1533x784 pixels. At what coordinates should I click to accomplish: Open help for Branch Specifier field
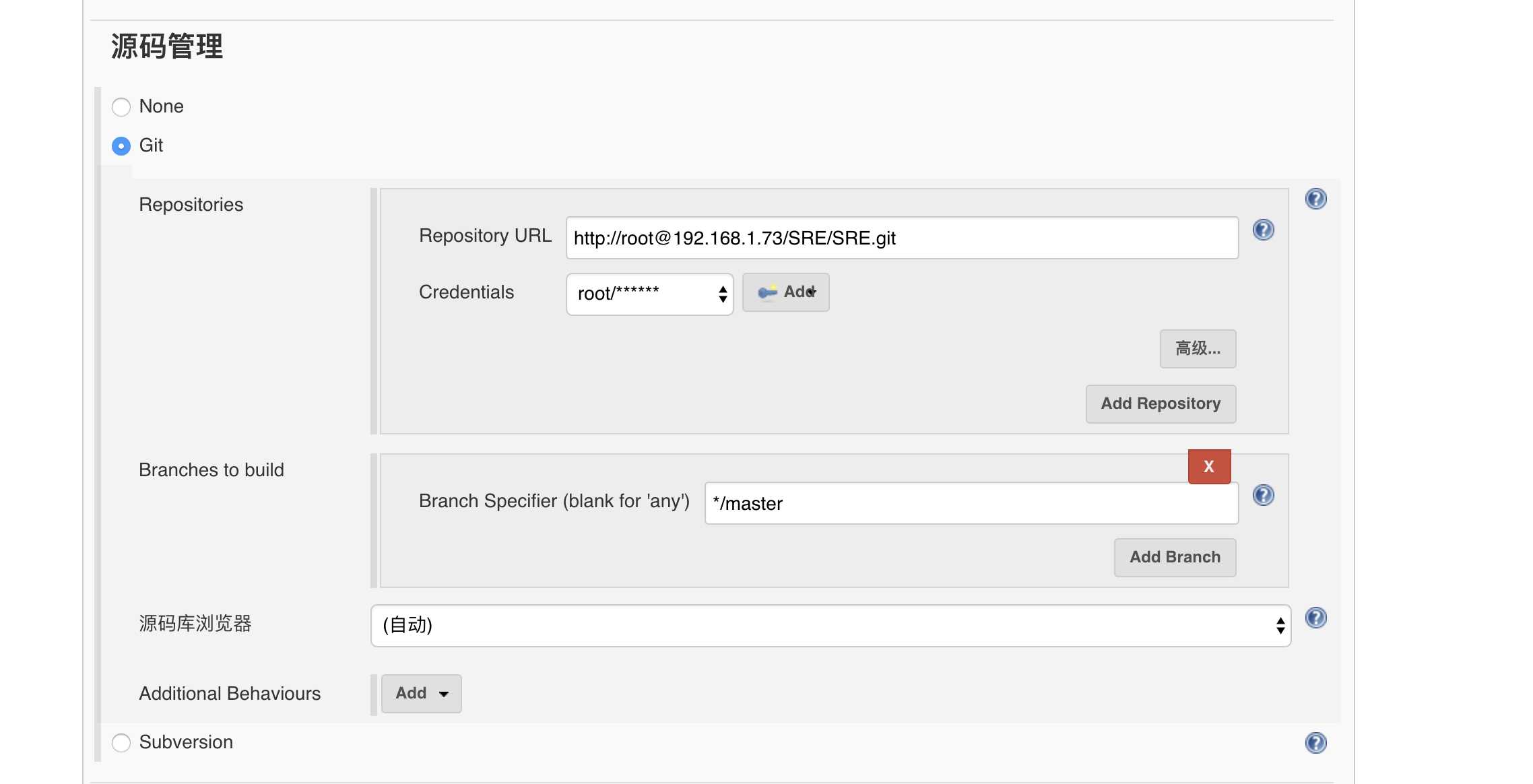[1263, 496]
